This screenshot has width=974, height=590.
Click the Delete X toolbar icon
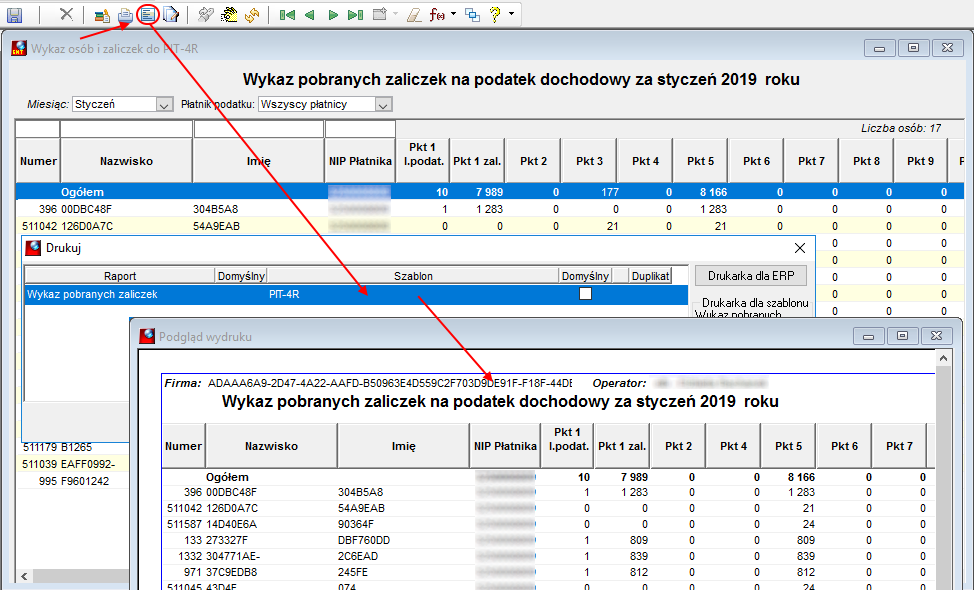[x=66, y=14]
